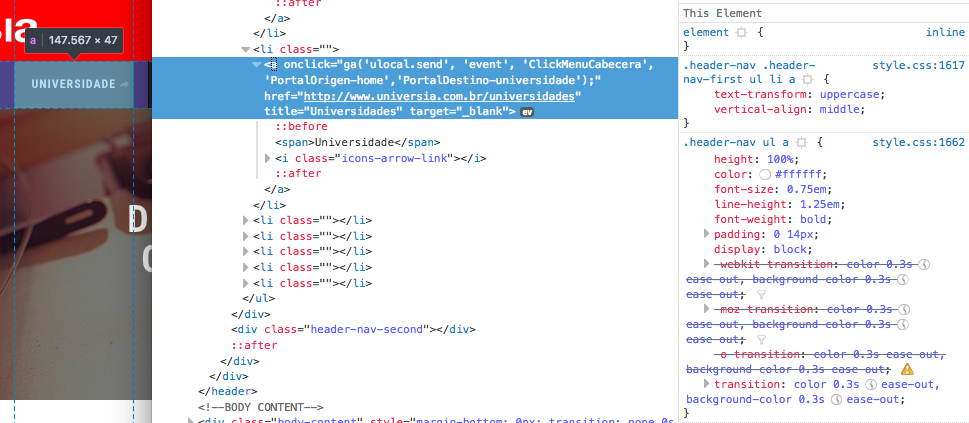969x423 pixels.
Task: Expand the last collapsed <li class=""> row
Action: 246,283
